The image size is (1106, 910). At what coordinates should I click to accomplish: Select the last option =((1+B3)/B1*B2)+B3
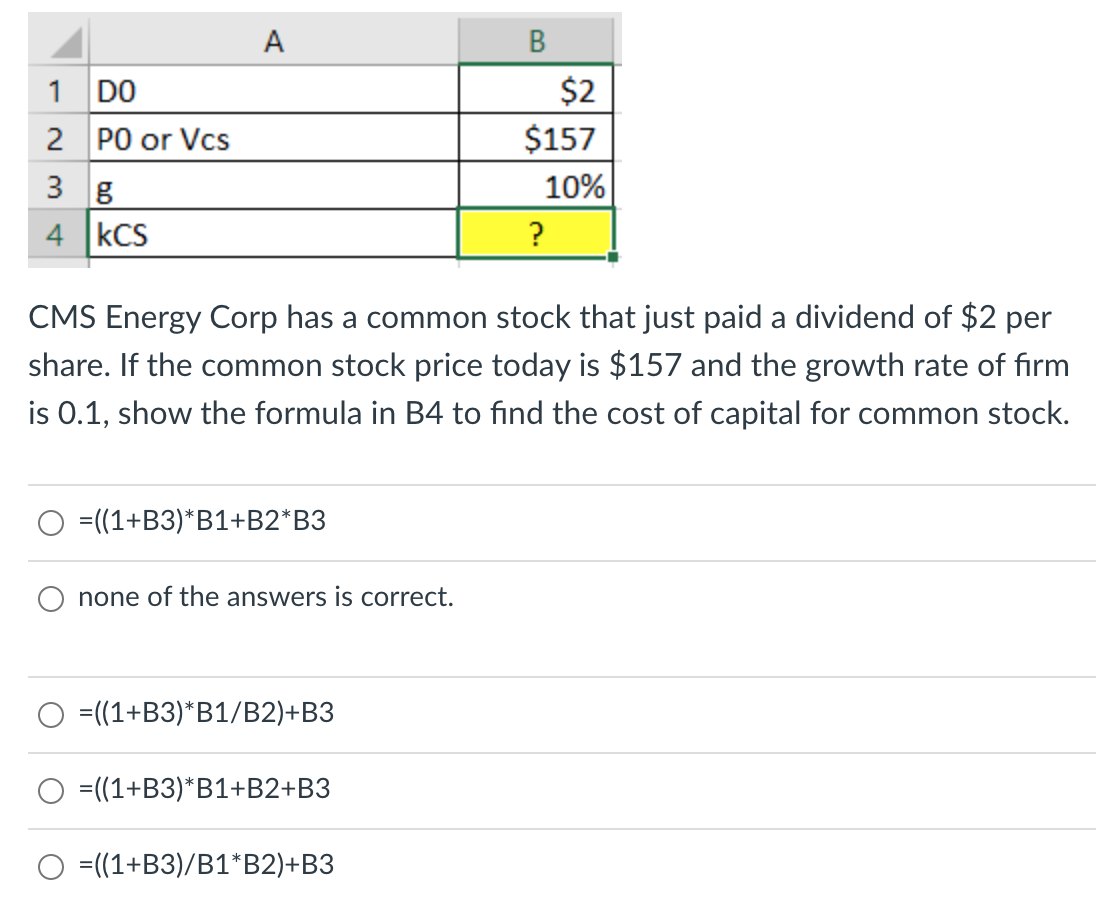point(50,865)
